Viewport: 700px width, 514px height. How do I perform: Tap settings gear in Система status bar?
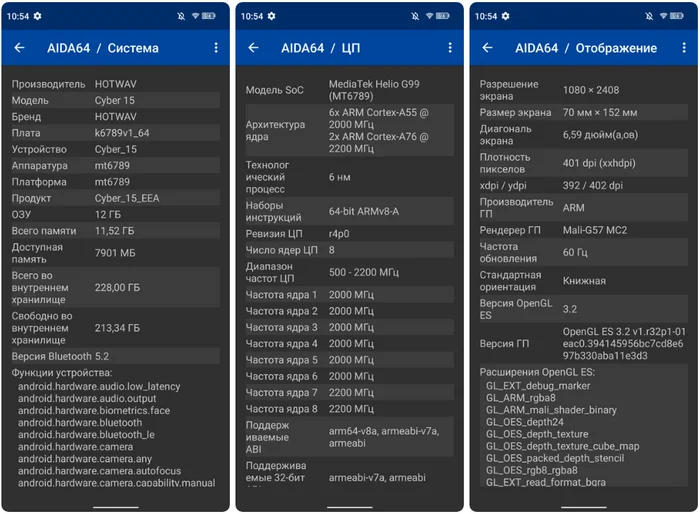[38, 16]
